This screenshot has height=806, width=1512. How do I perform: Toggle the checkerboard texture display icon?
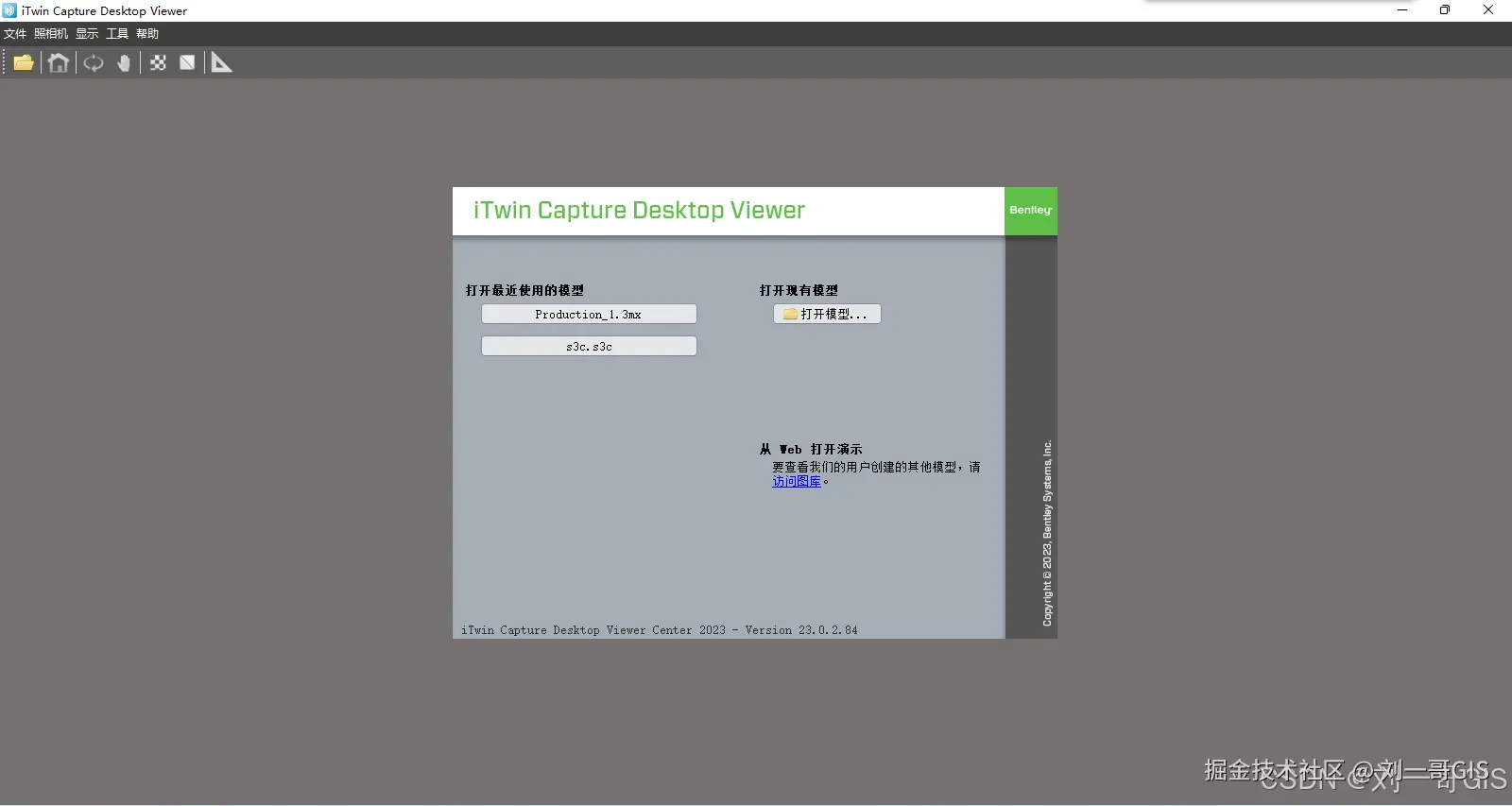point(158,63)
